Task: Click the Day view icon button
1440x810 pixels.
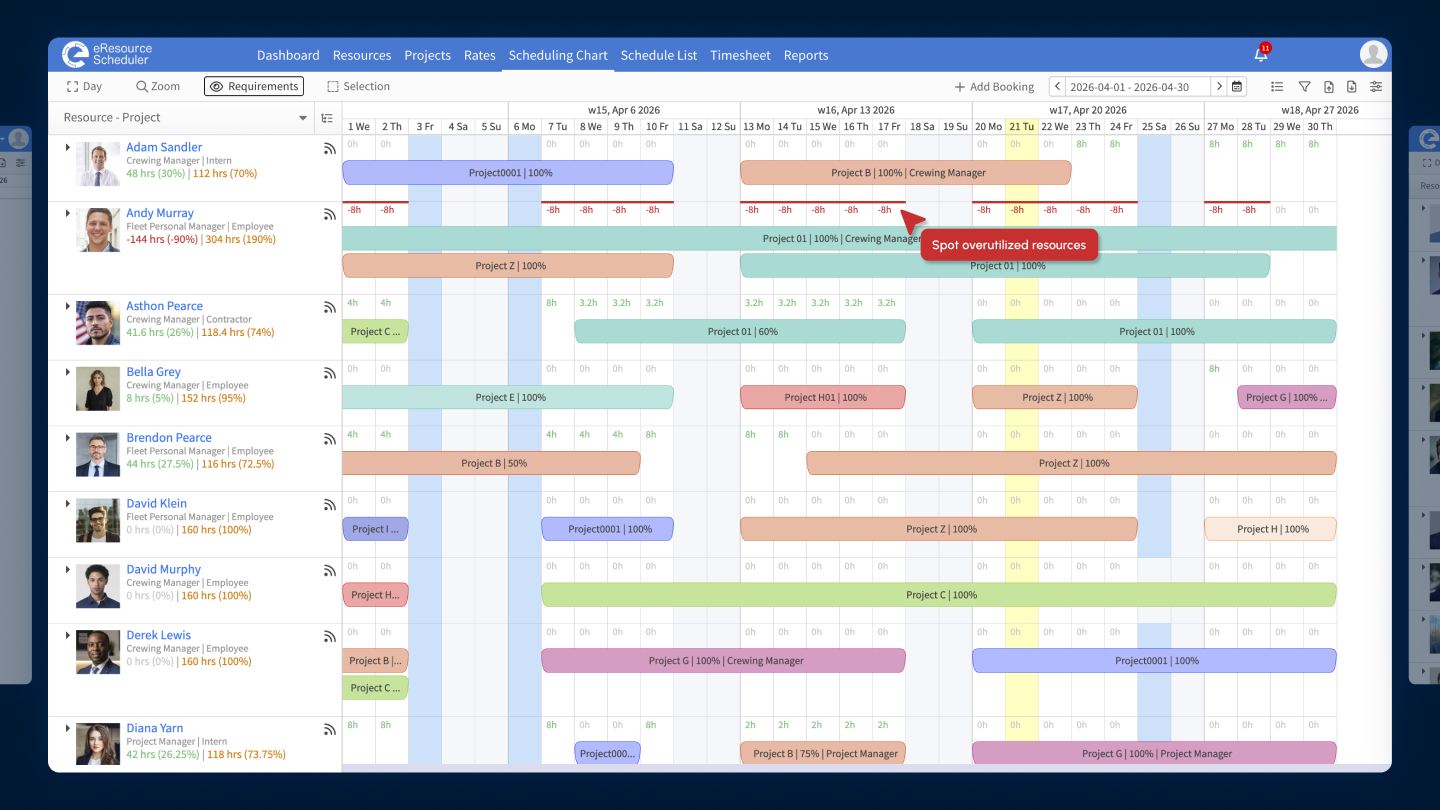Action: (x=84, y=87)
